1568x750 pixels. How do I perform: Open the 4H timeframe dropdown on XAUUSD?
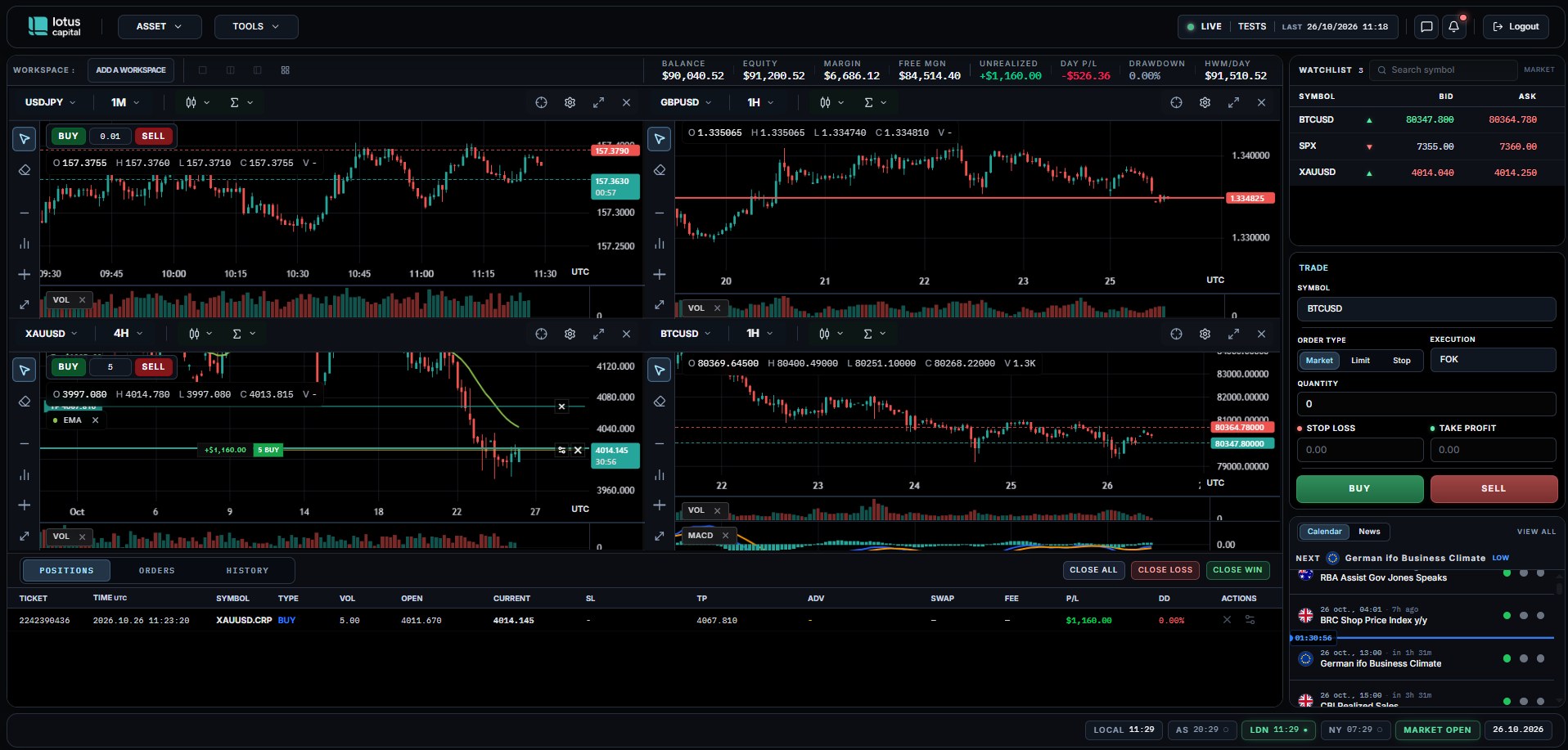tap(128, 334)
